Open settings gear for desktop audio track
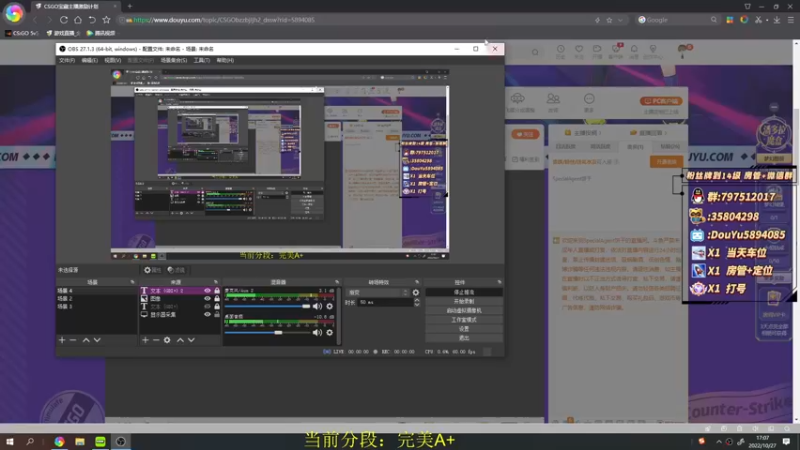Image resolution: width=800 pixels, height=450 pixels. (x=330, y=333)
